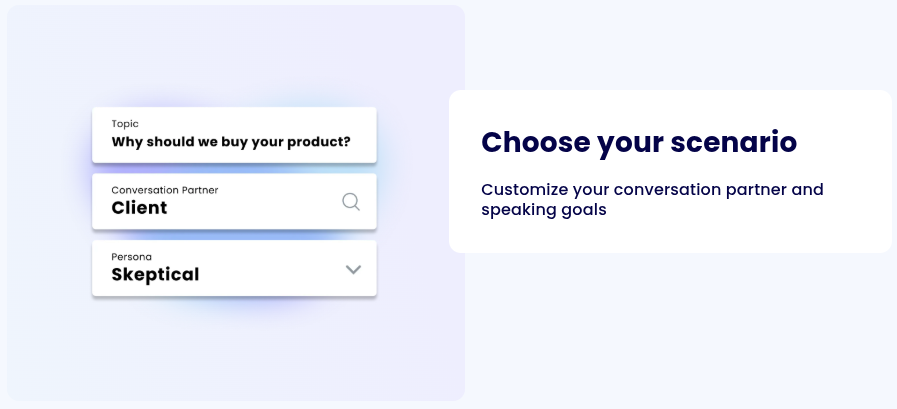Click the 'Choose your scenario' heading

638,142
